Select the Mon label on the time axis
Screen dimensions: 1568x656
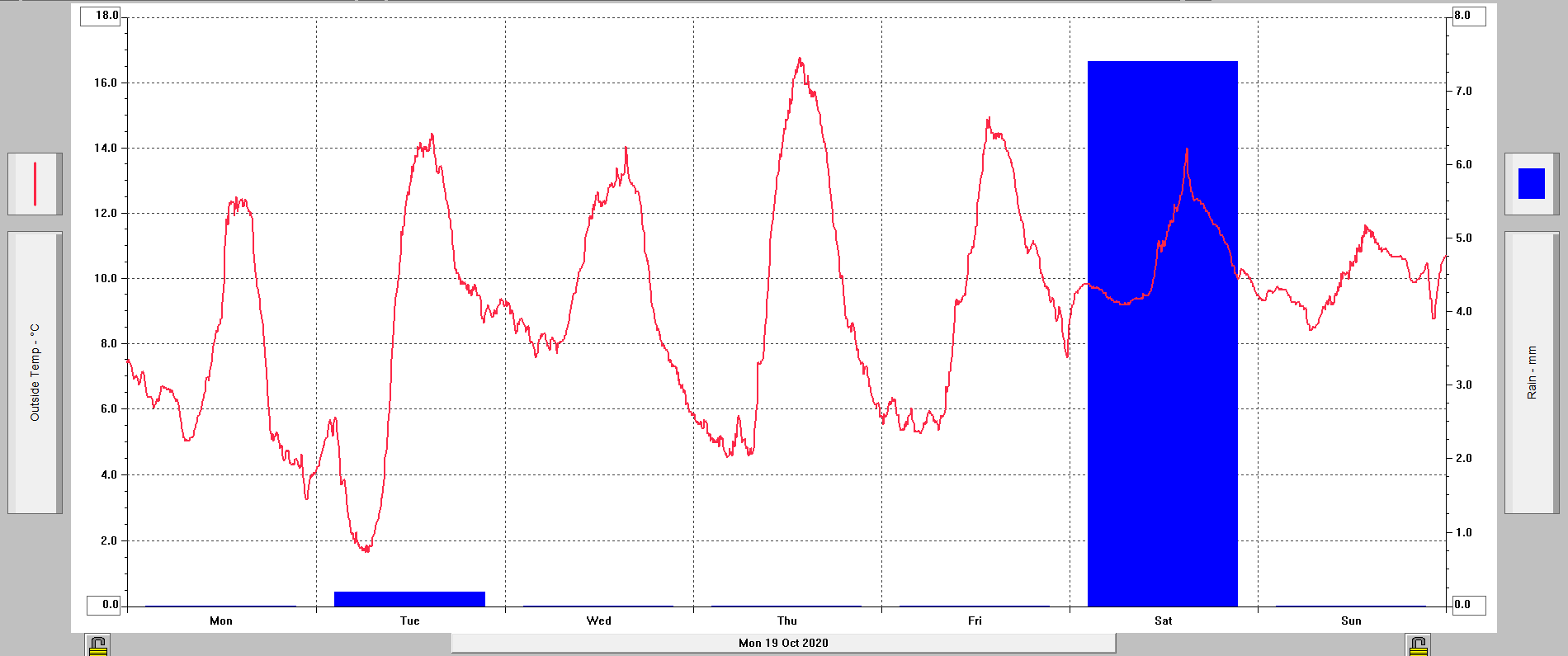click(x=221, y=621)
